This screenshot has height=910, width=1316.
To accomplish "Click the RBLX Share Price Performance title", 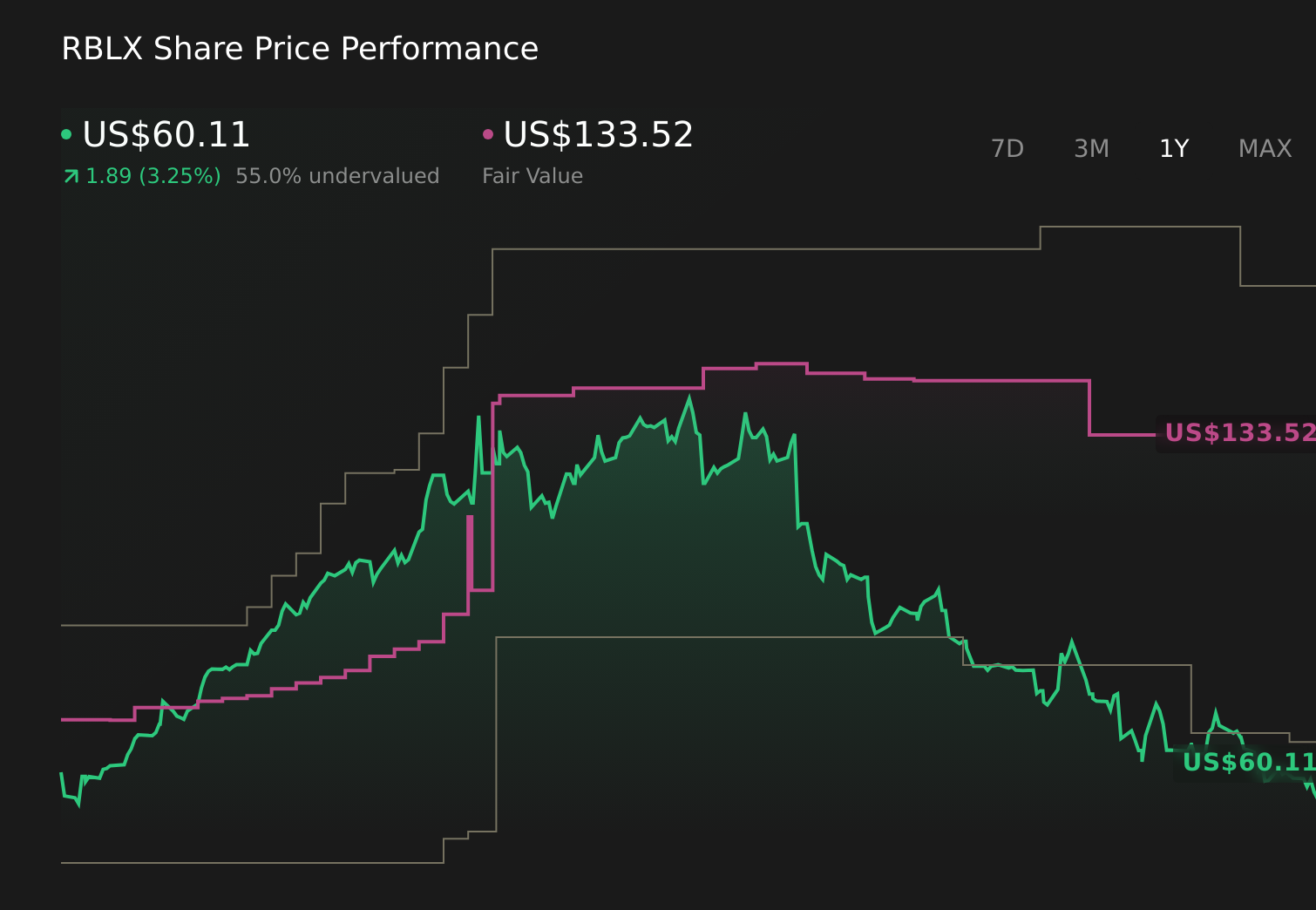I will coord(299,49).
